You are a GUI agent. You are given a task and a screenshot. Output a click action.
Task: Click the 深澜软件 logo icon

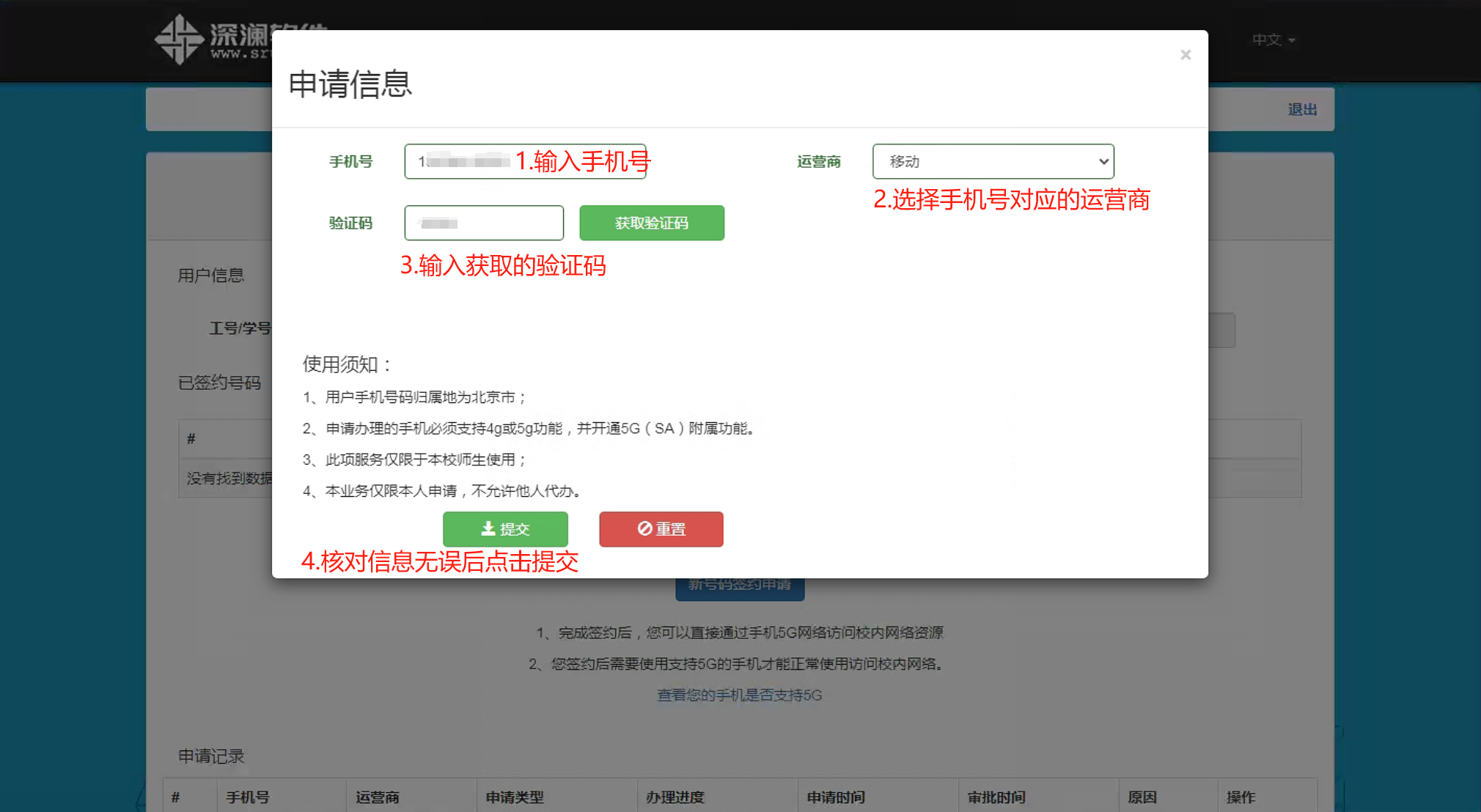click(178, 39)
